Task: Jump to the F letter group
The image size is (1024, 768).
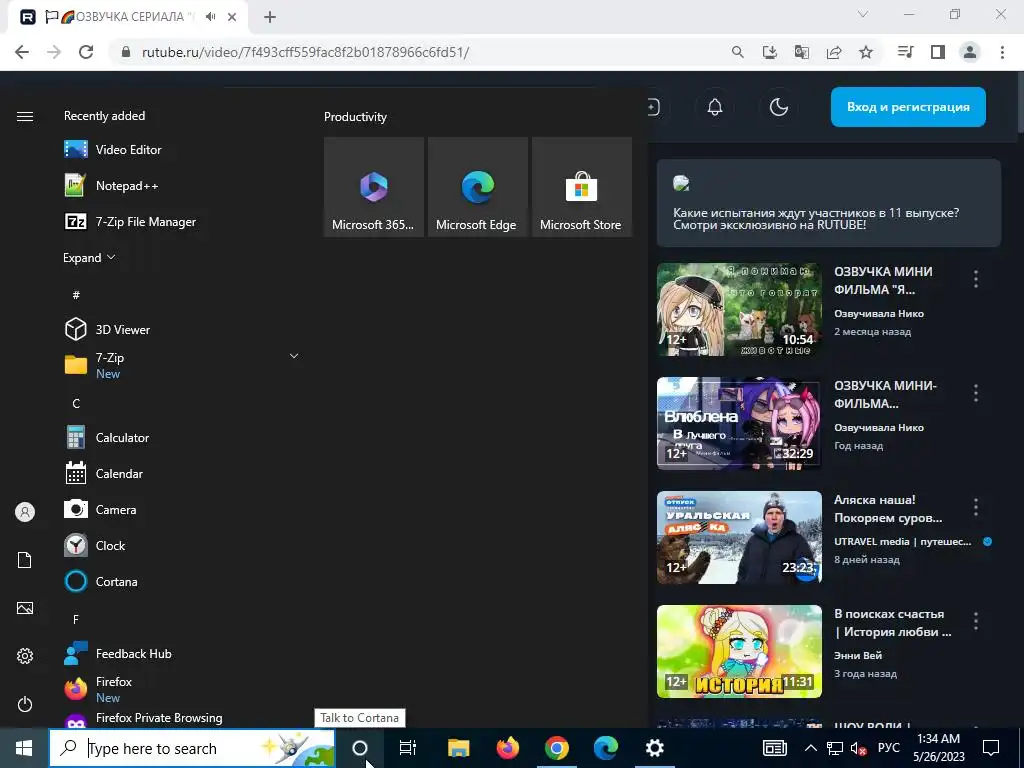Action: point(76,619)
